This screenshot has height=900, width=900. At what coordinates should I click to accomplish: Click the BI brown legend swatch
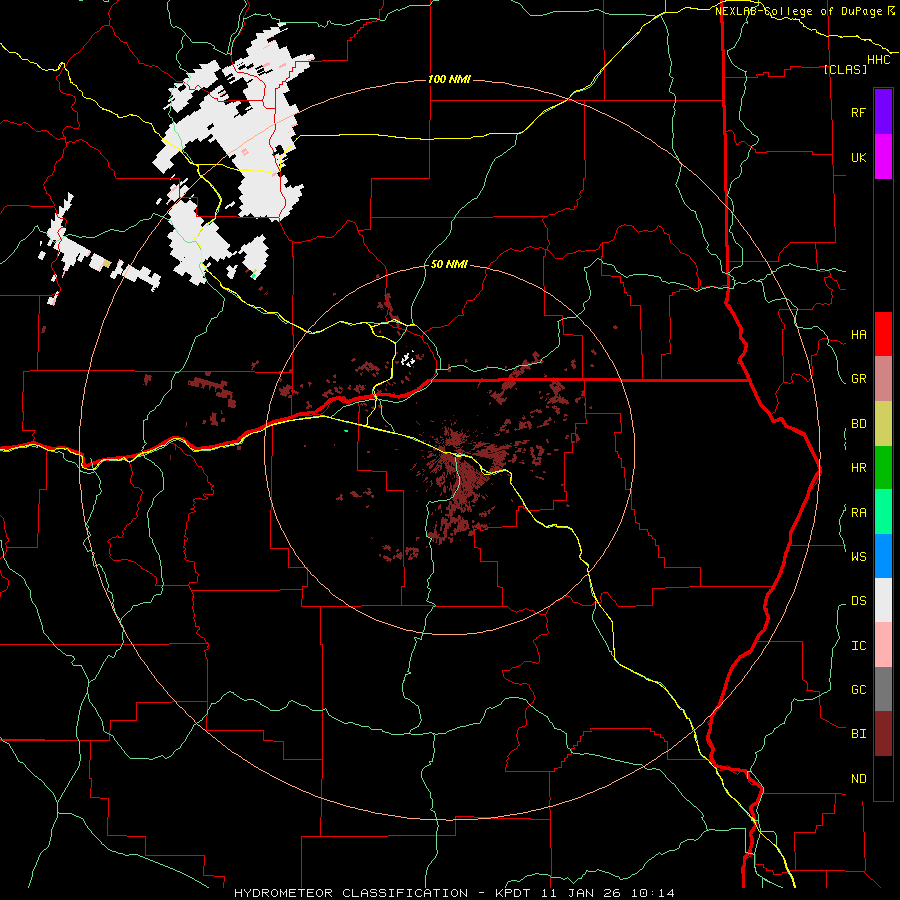pyautogui.click(x=883, y=734)
